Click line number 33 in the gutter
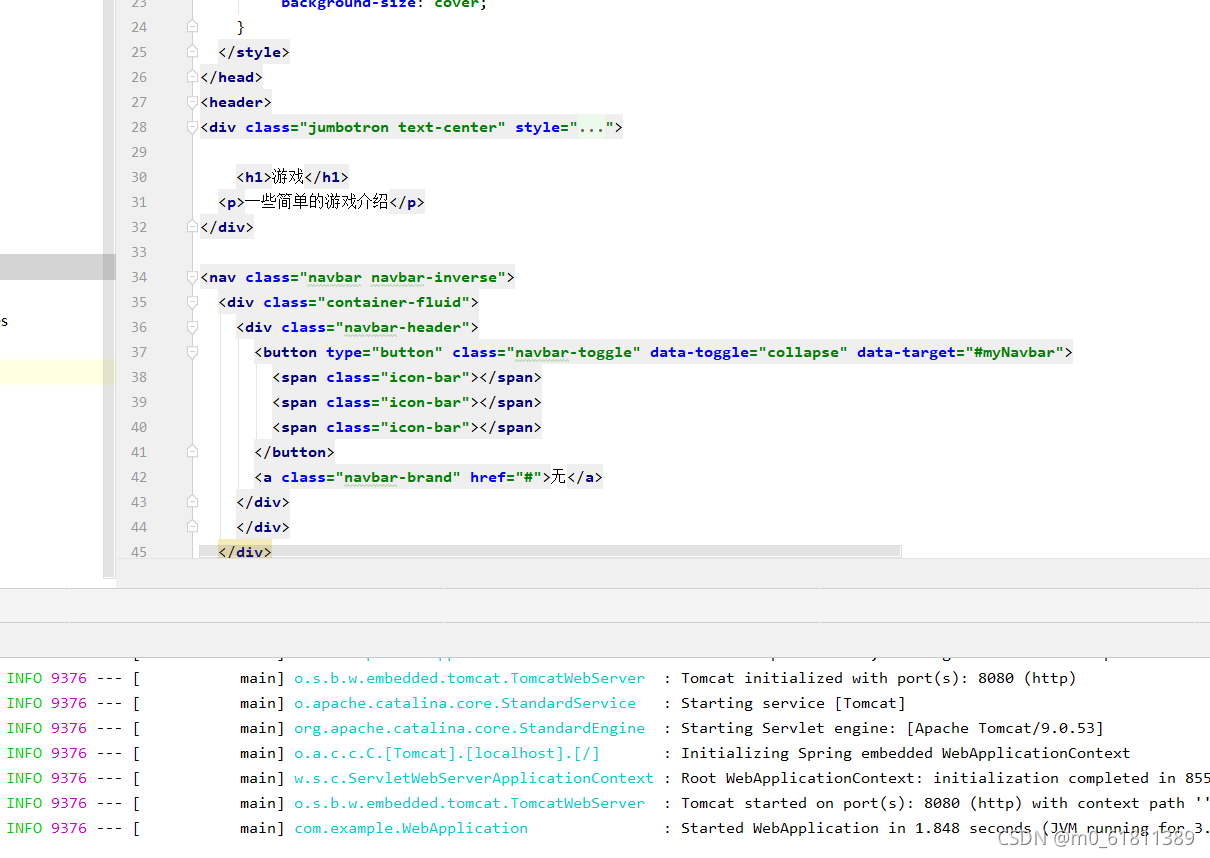 (x=139, y=252)
